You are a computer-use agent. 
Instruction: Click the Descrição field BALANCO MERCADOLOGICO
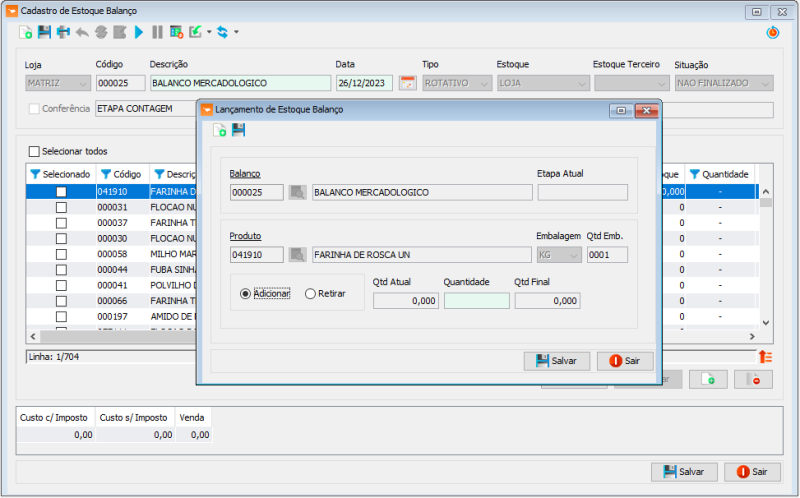pos(240,83)
